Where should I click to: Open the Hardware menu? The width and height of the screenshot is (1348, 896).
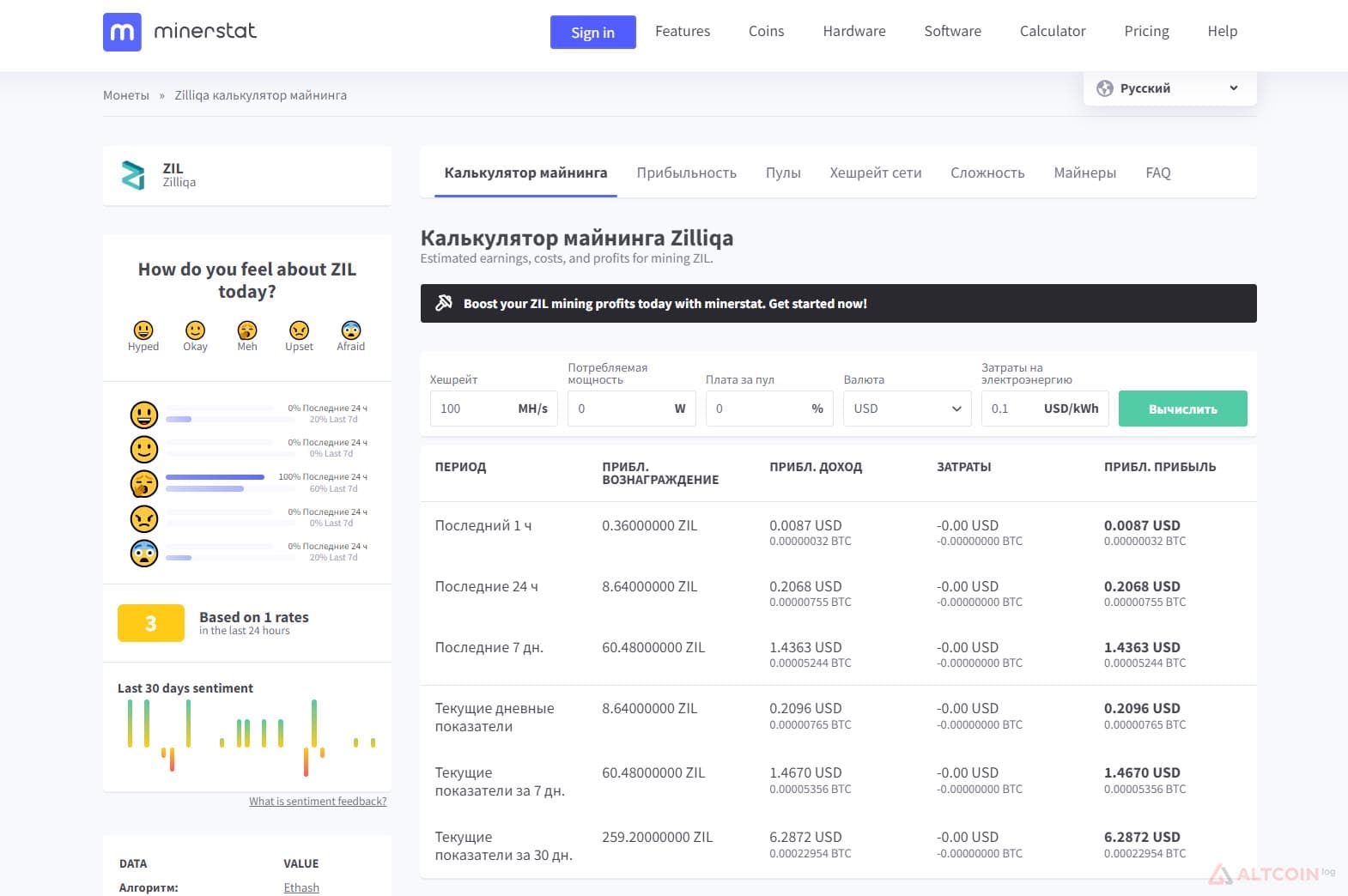[853, 31]
